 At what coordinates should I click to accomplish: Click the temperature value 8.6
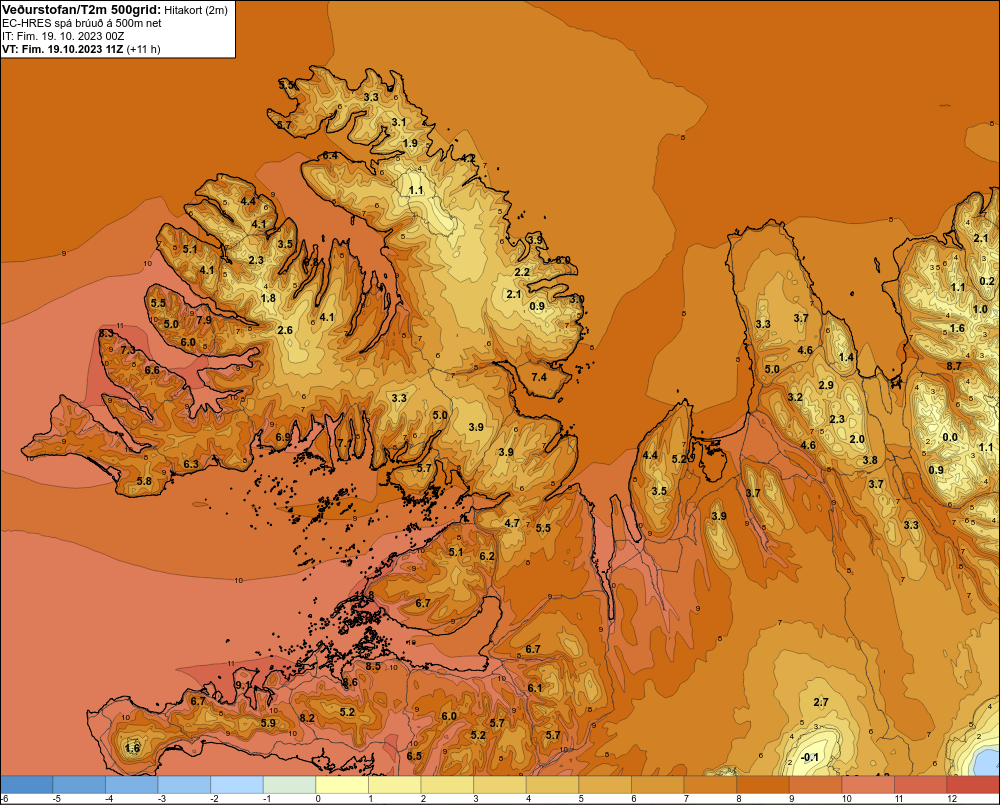click(350, 682)
